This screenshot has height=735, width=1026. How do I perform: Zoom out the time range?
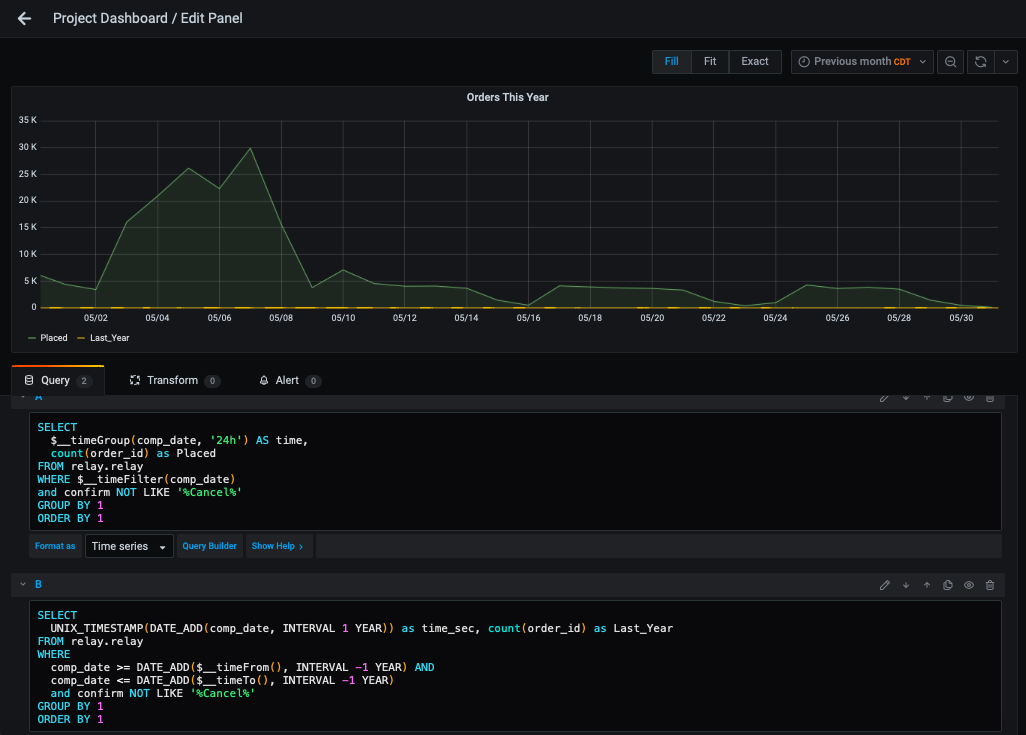[950, 62]
